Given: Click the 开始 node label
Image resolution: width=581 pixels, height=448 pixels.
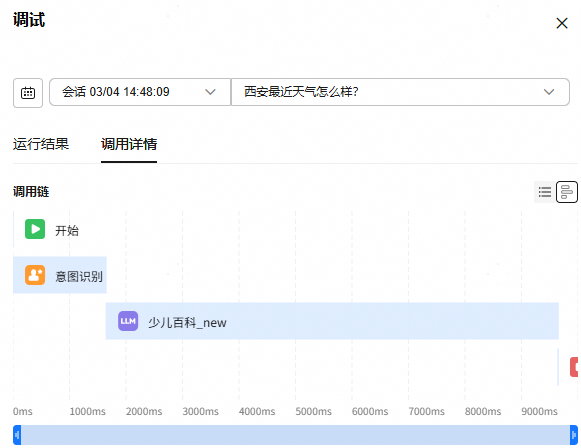Looking at the screenshot, I should (x=67, y=230).
